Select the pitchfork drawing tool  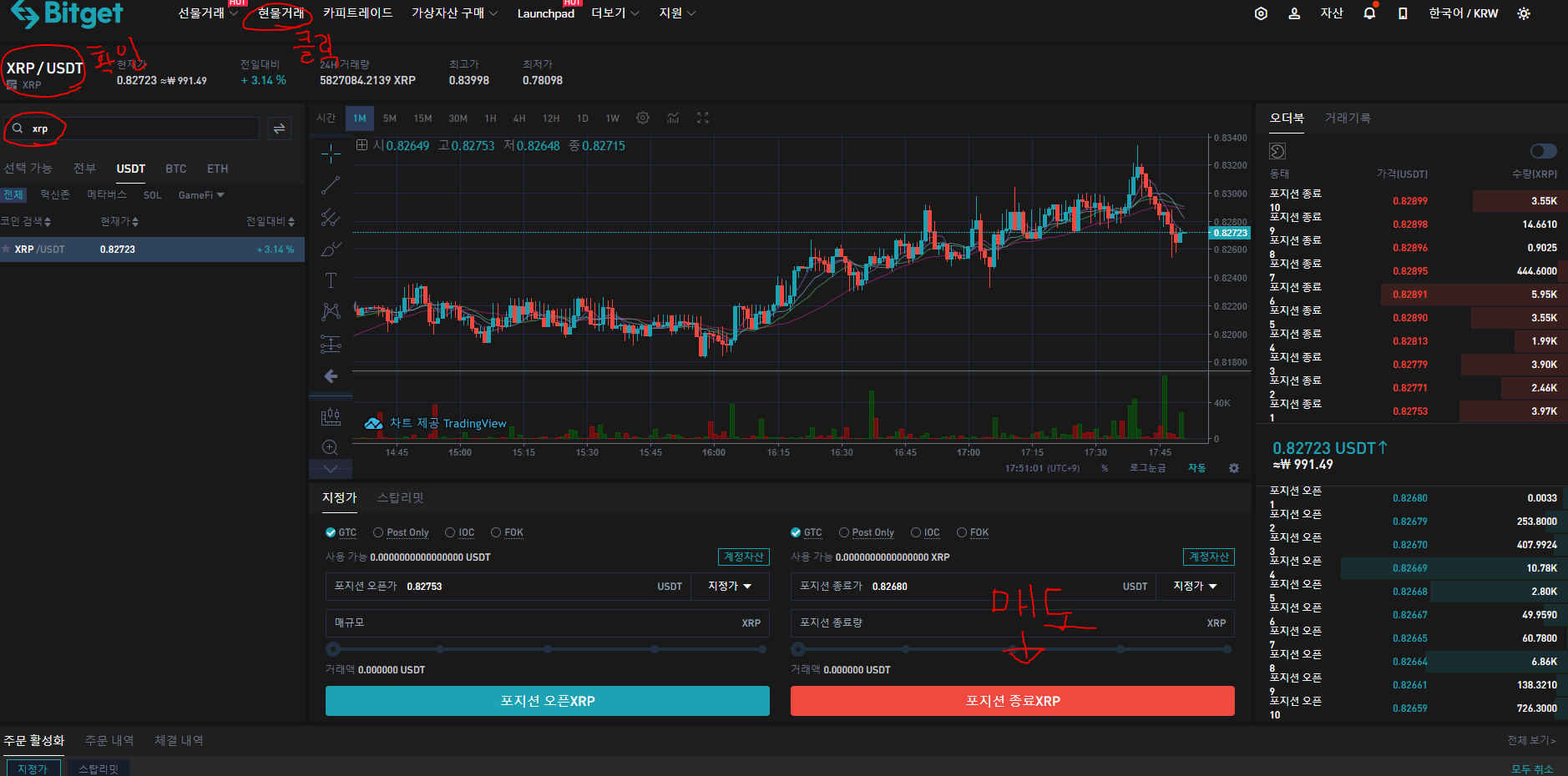[331, 218]
